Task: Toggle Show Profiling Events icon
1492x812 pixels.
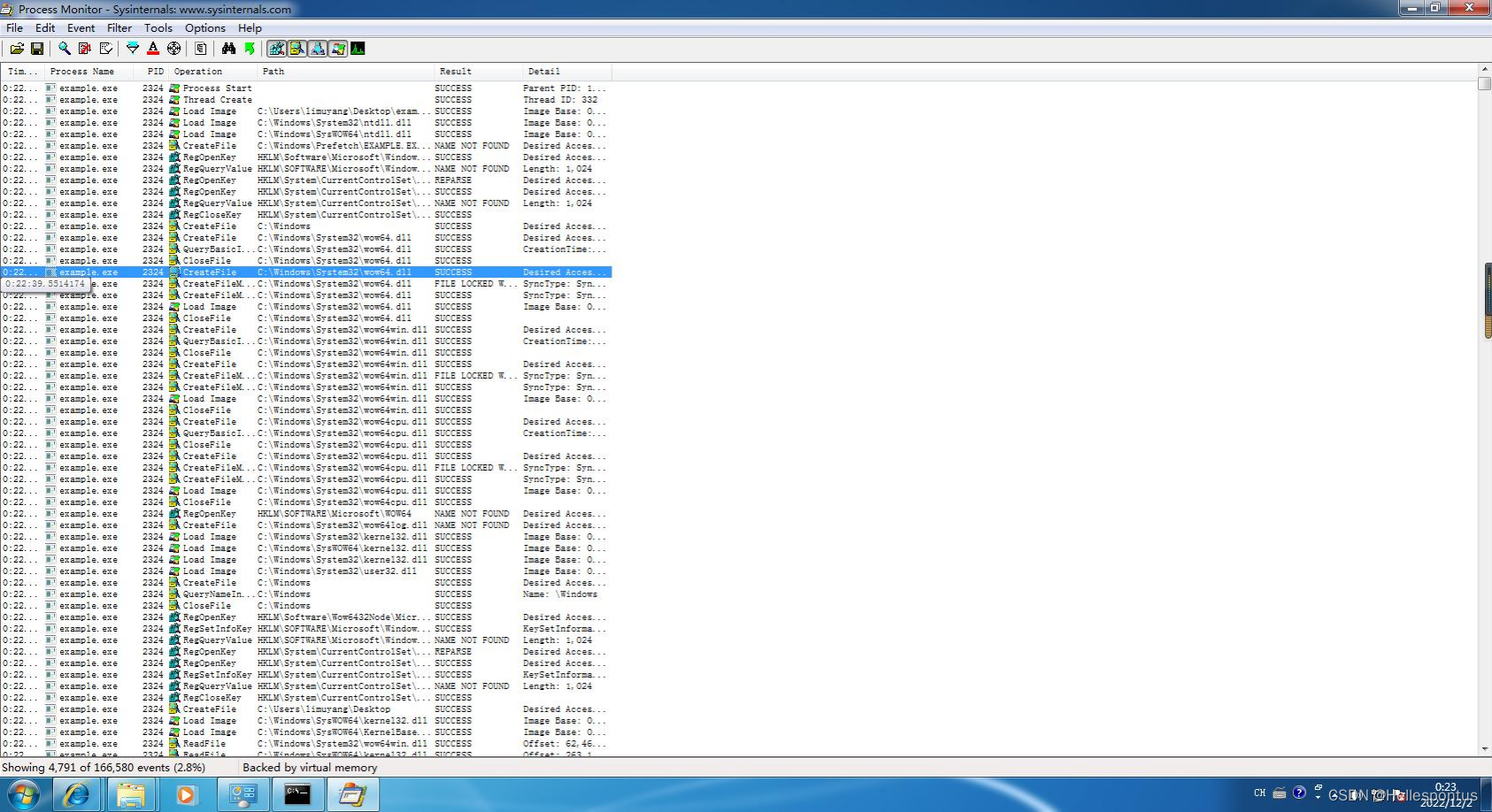Action: 358,49
